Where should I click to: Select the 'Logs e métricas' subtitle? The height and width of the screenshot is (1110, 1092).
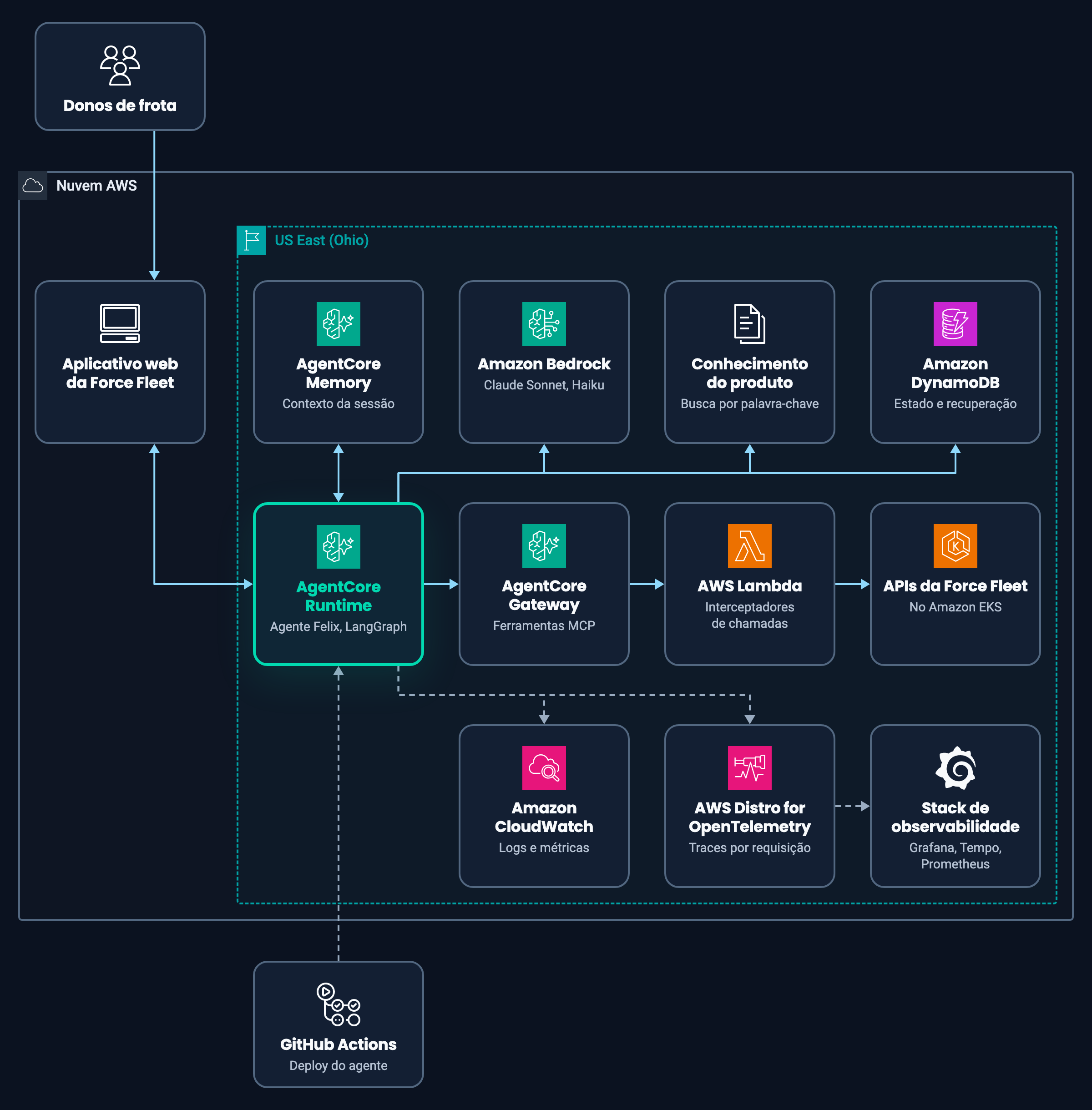[544, 848]
